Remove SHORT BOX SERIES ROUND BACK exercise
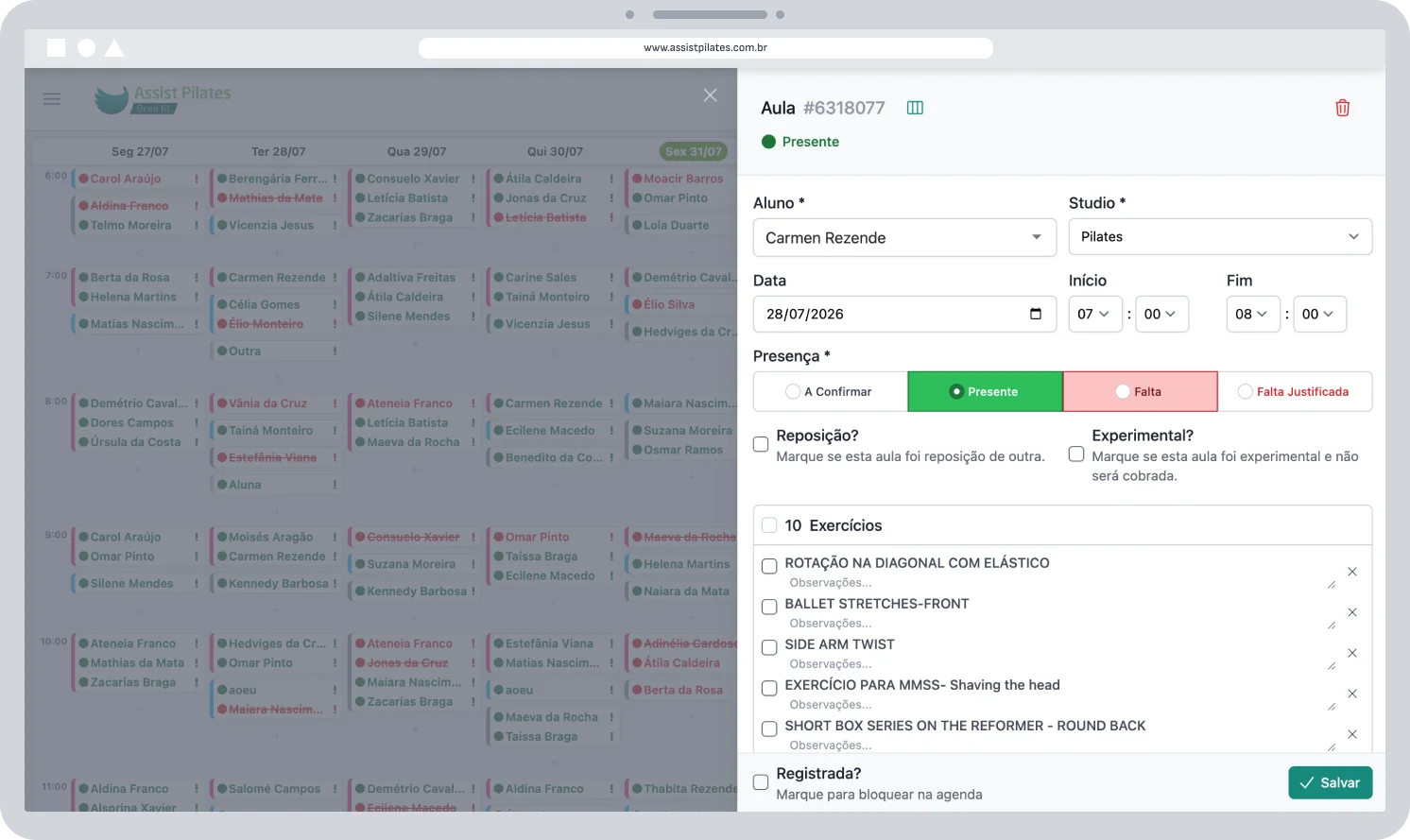 pos(1352,734)
